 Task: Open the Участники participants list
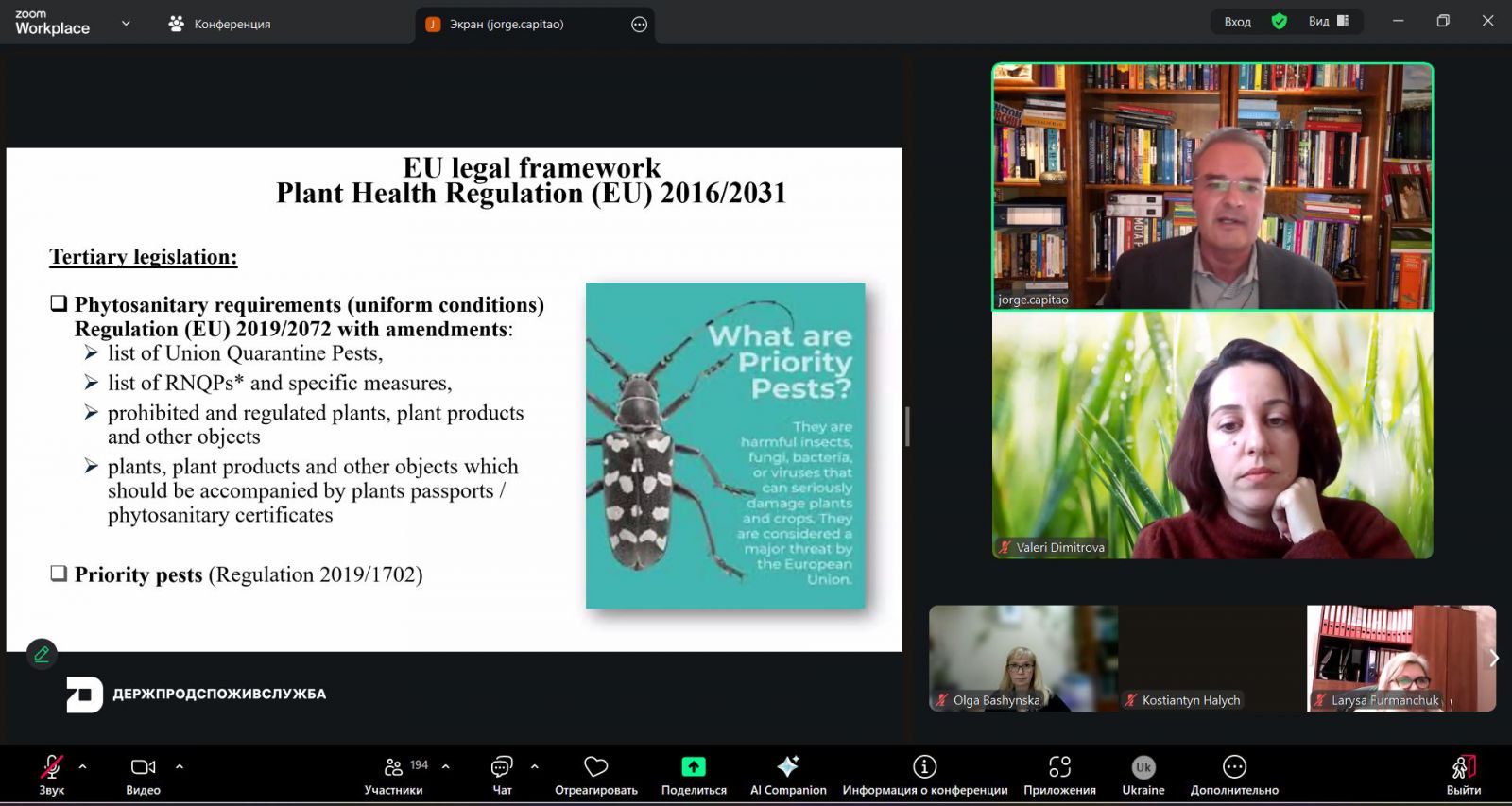pyautogui.click(x=394, y=766)
